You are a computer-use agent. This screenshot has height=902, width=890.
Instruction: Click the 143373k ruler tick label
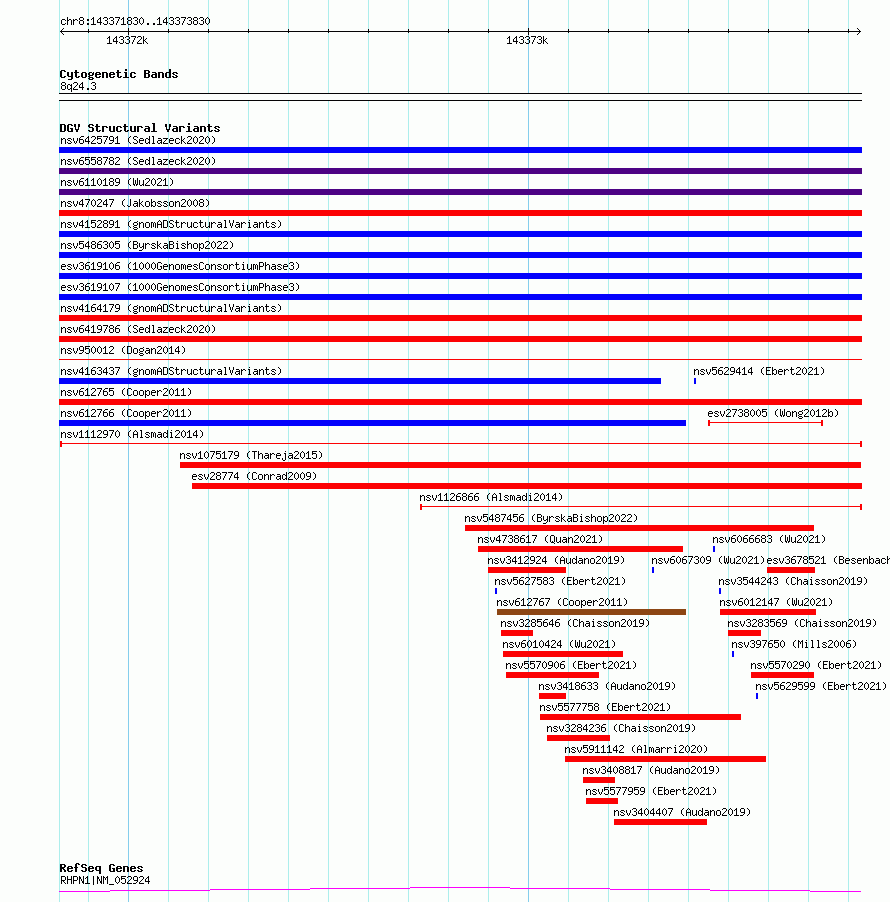527,41
